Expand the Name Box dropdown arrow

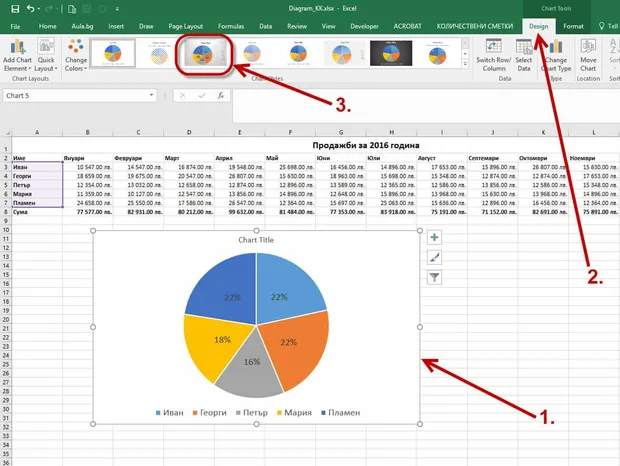click(151, 95)
